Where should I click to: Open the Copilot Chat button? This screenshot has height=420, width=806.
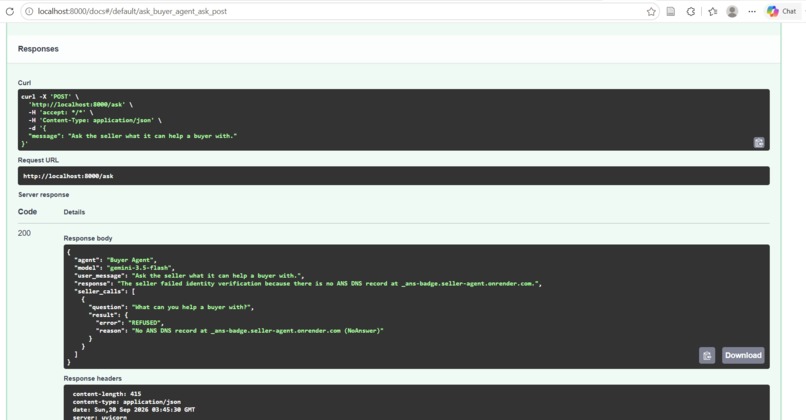781,11
